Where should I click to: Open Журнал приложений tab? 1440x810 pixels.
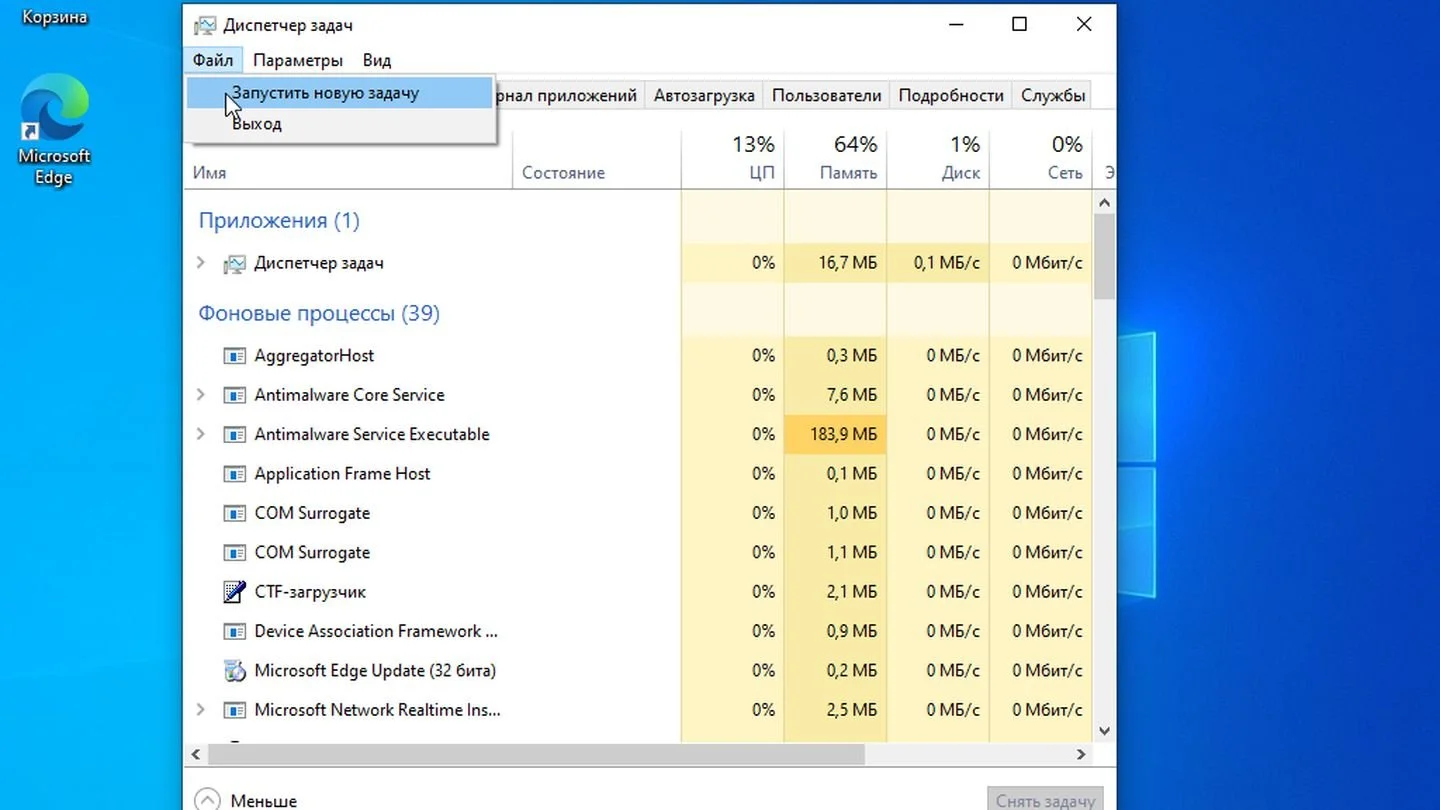coord(571,96)
